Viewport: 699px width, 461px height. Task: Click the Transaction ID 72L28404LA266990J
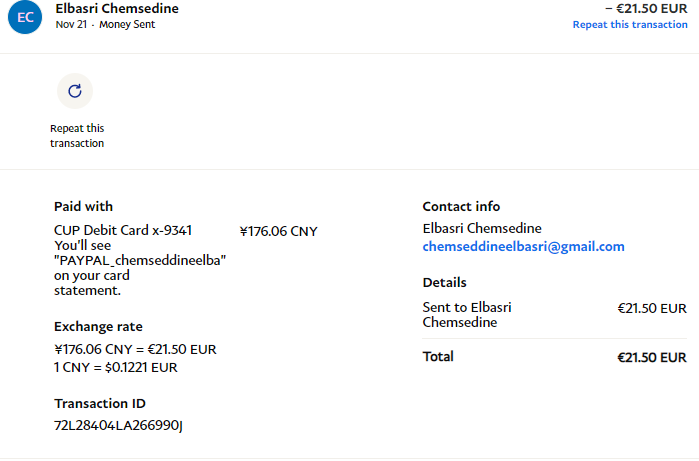click(x=118, y=426)
